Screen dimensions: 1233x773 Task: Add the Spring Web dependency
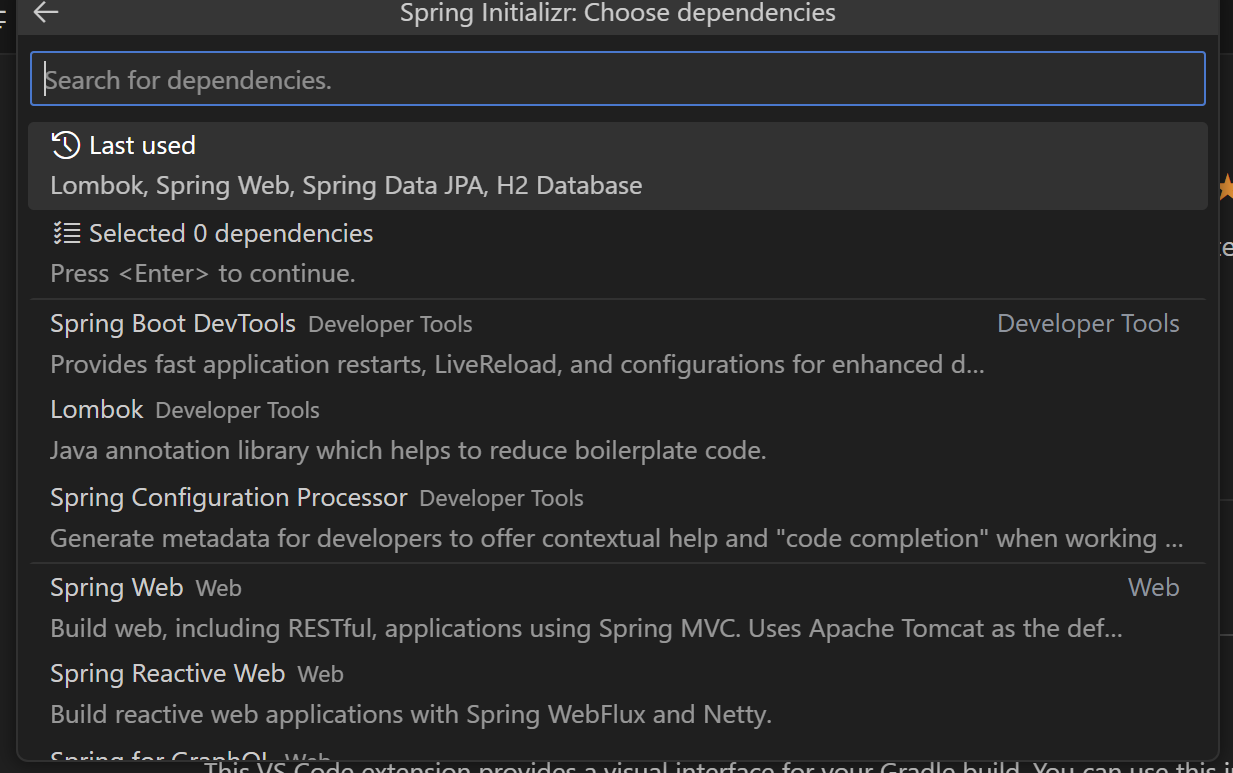point(117,588)
